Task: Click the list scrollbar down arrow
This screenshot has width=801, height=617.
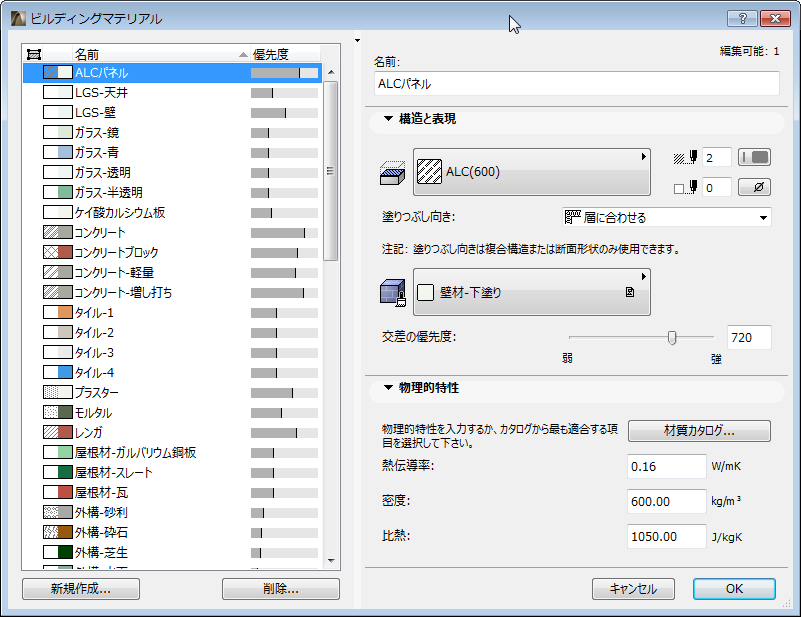Action: click(331, 561)
